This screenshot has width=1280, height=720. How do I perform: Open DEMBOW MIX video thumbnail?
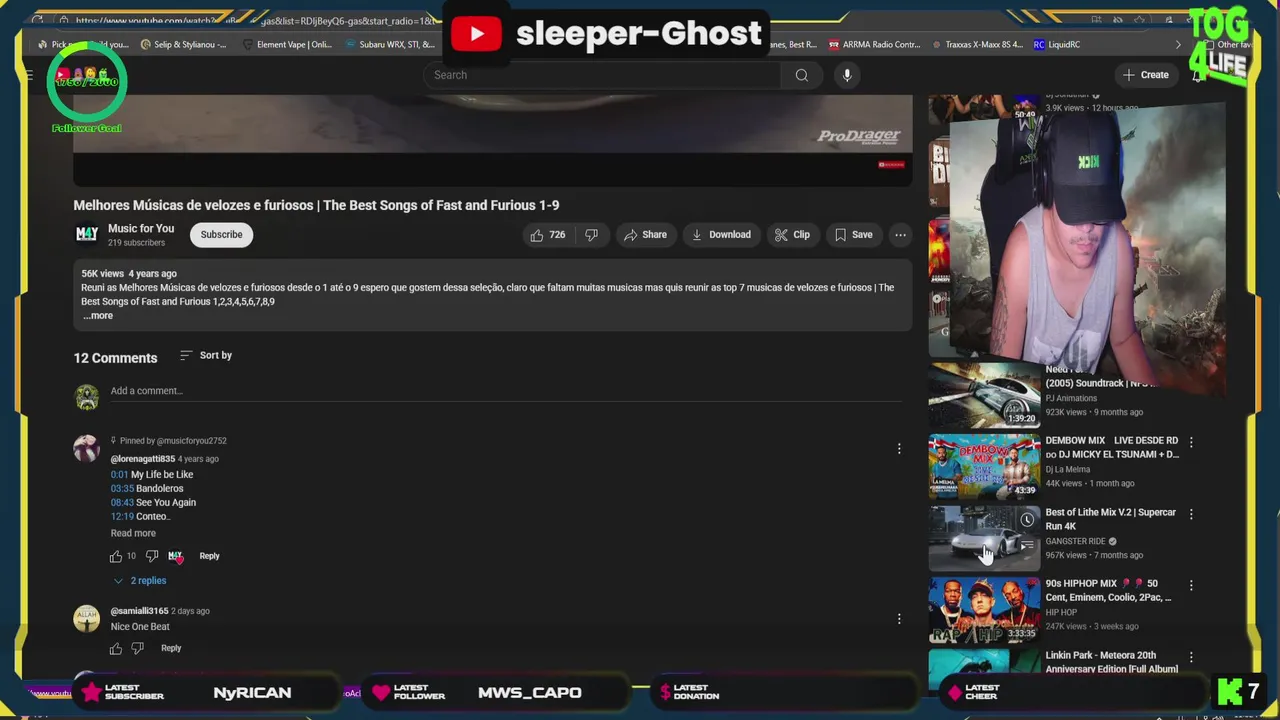tap(984, 466)
